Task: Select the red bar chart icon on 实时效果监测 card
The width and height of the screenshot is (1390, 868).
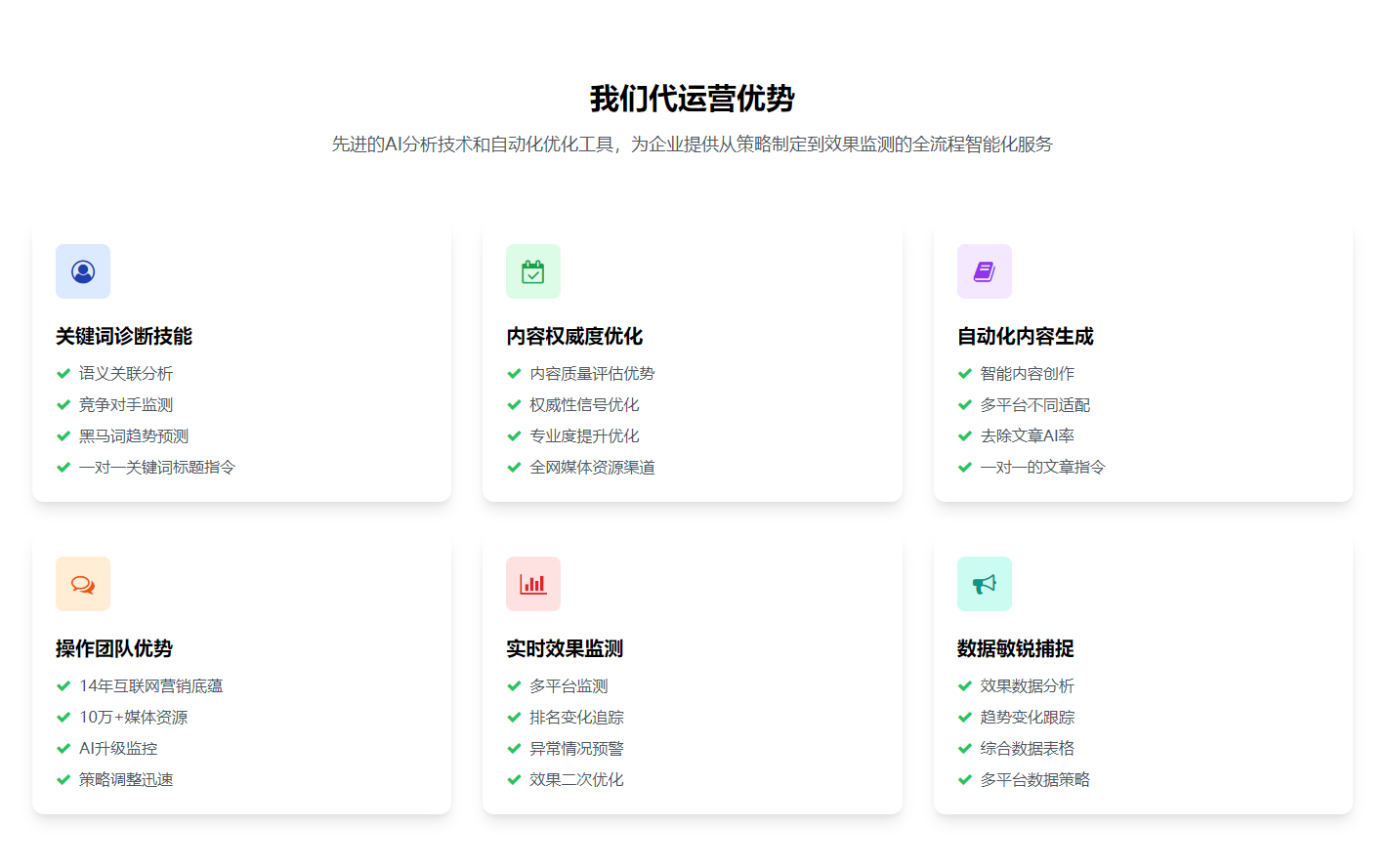Action: 533,583
